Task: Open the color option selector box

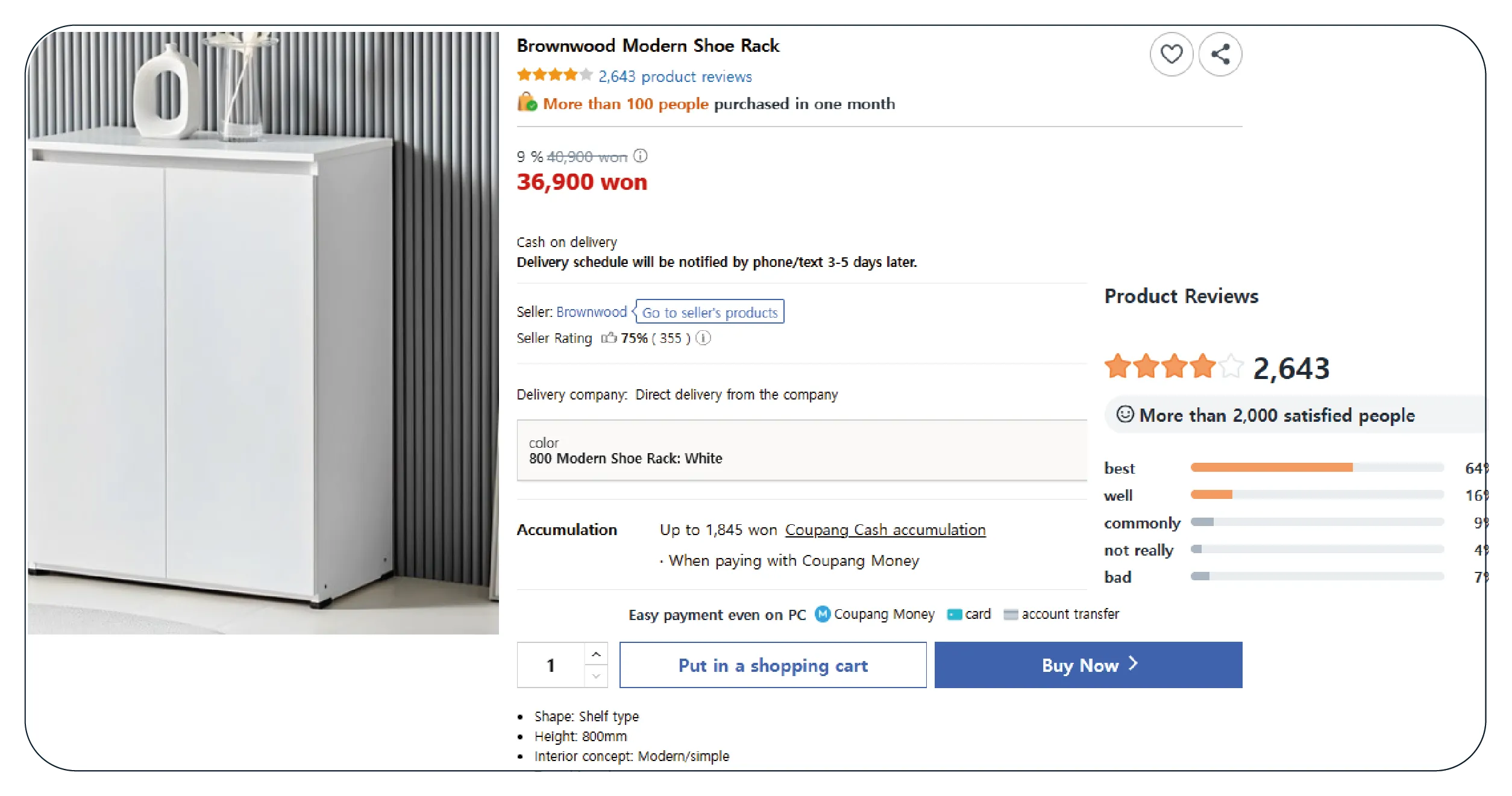Action: click(x=801, y=451)
